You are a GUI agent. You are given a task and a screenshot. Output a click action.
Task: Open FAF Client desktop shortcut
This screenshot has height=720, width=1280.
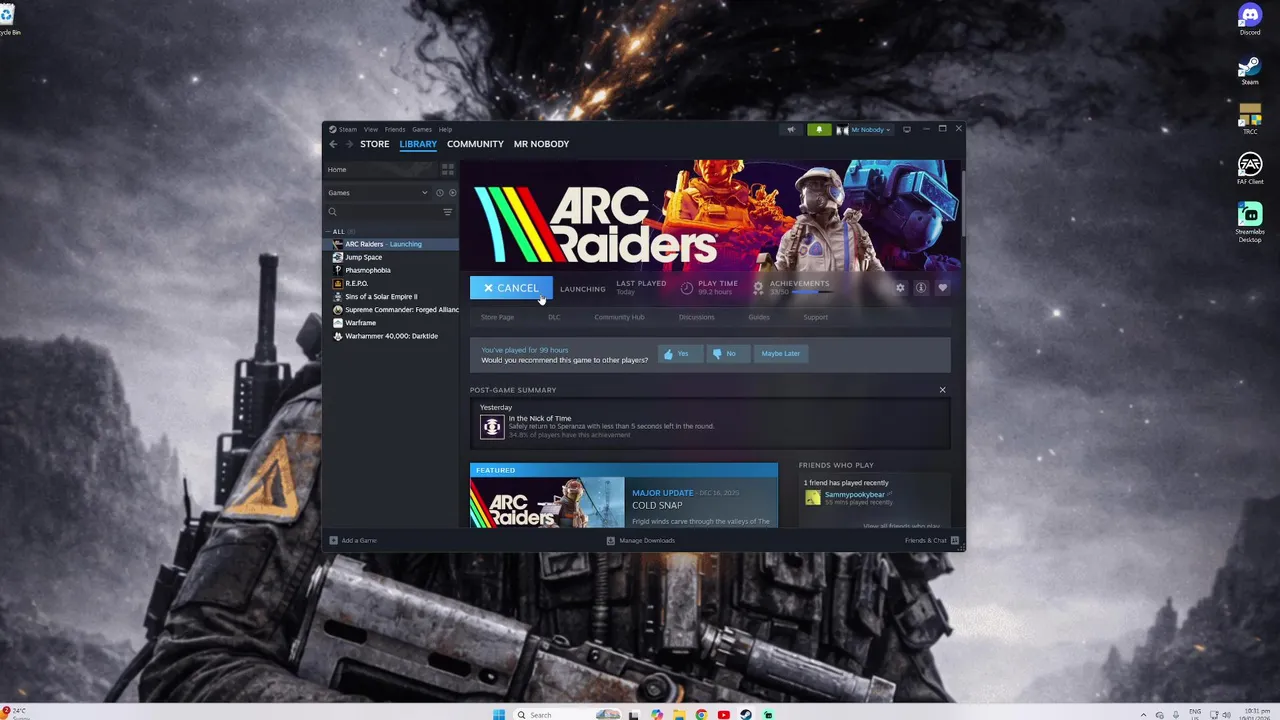tap(1250, 169)
